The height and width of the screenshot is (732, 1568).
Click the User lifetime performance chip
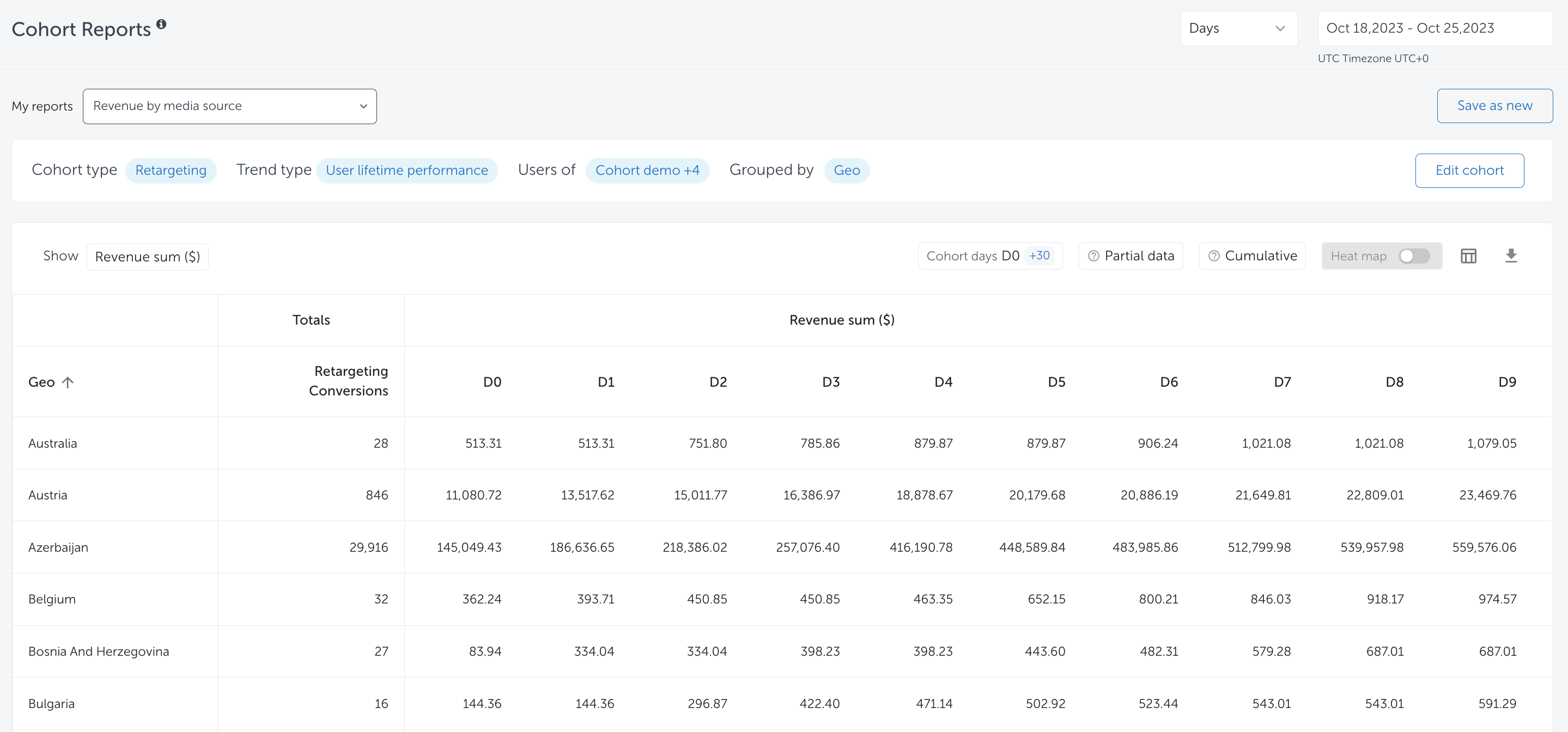pyautogui.click(x=406, y=170)
